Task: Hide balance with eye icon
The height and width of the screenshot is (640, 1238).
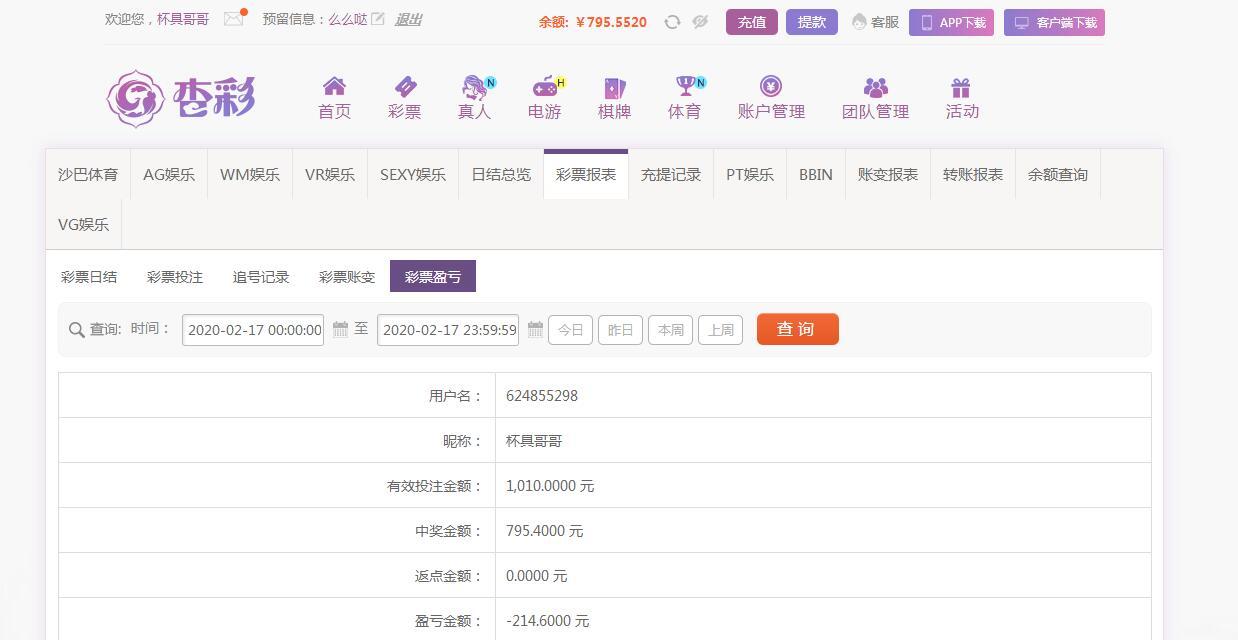Action: [700, 22]
